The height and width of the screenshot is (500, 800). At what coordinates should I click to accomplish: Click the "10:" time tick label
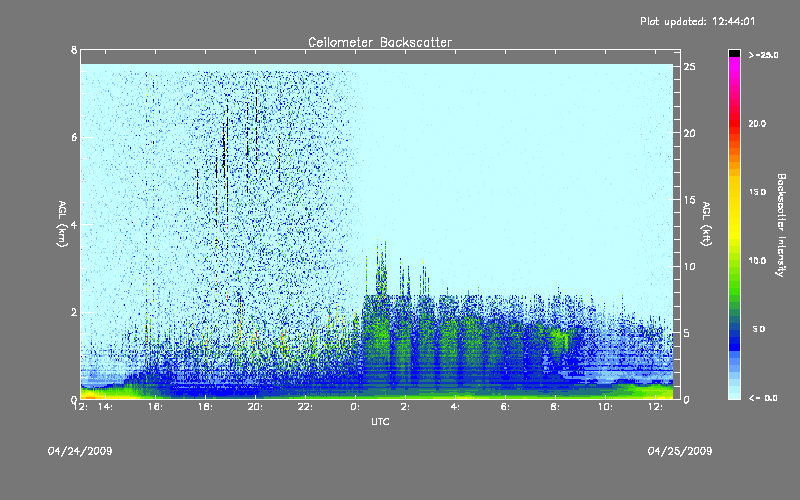[x=606, y=407]
